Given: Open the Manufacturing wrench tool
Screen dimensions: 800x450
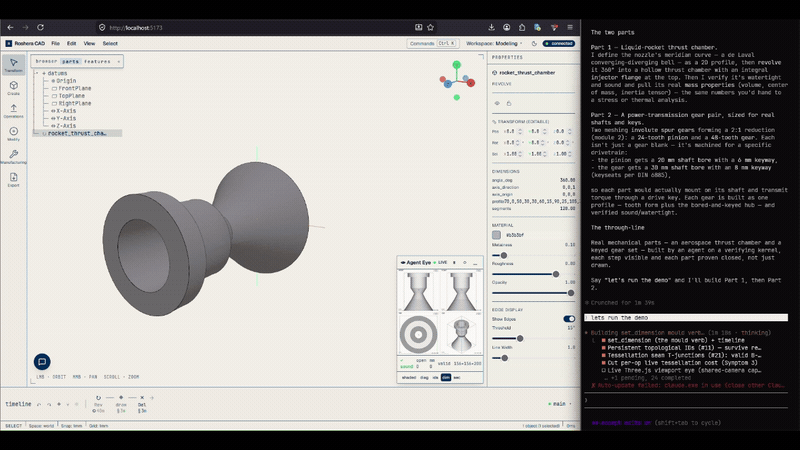Looking at the screenshot, I should 14,157.
